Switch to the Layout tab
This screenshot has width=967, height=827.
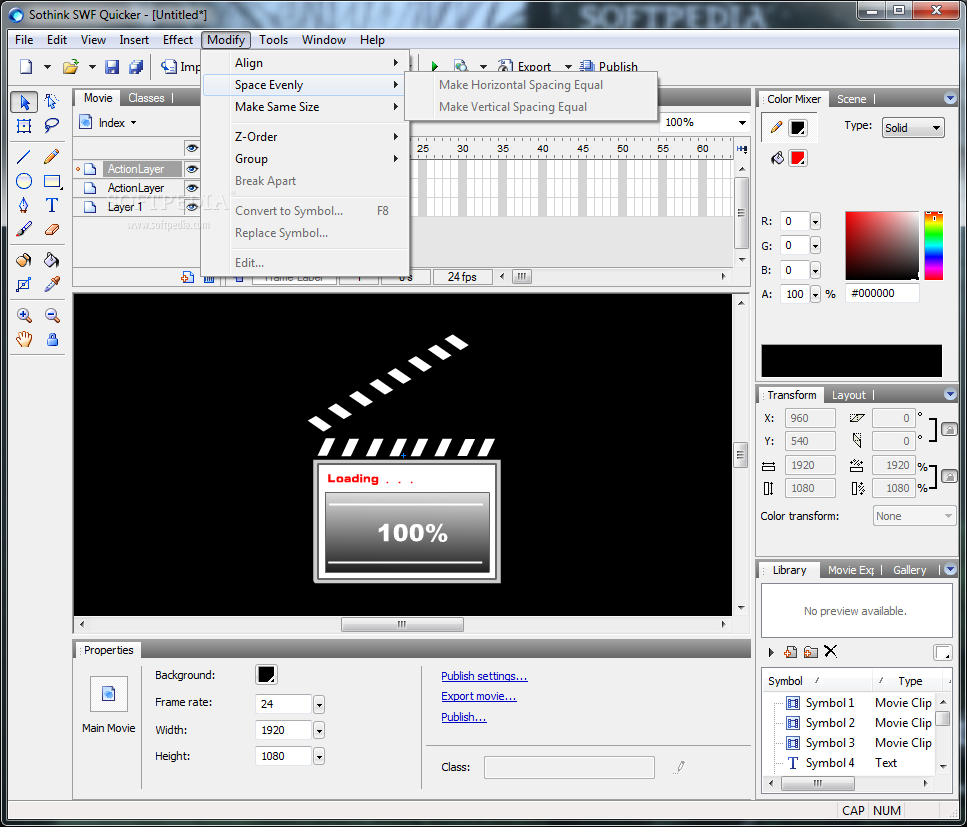(848, 395)
